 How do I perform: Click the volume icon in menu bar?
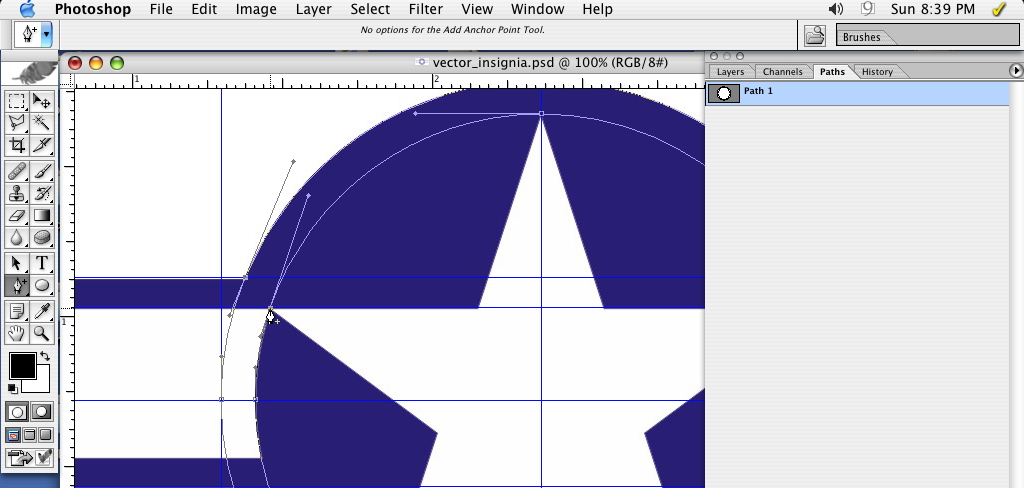click(835, 9)
